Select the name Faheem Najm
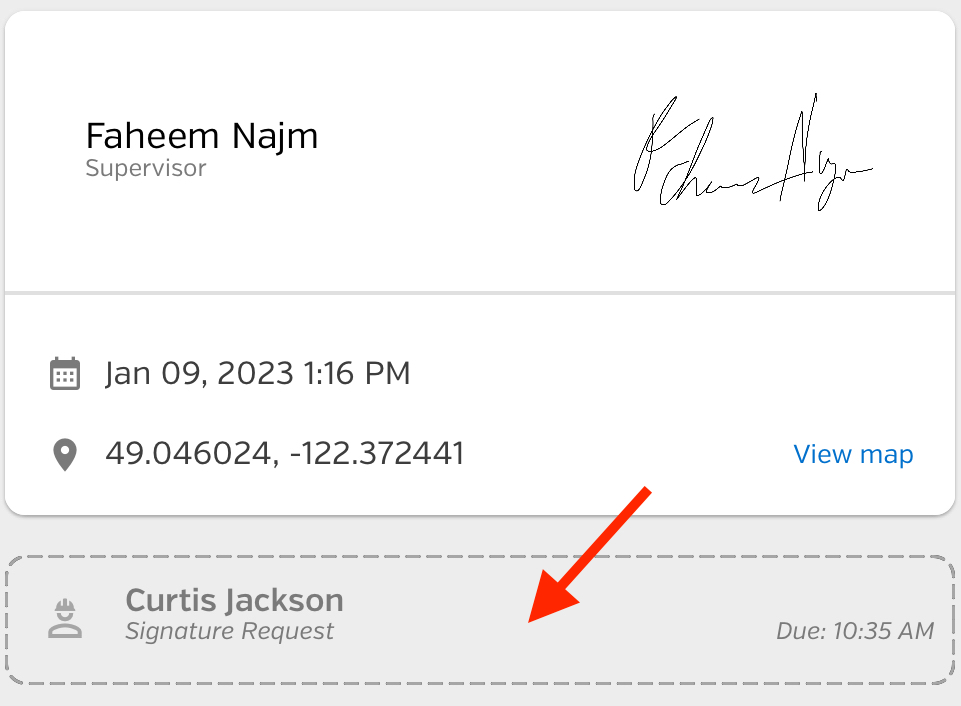The height and width of the screenshot is (706, 961). 202,135
